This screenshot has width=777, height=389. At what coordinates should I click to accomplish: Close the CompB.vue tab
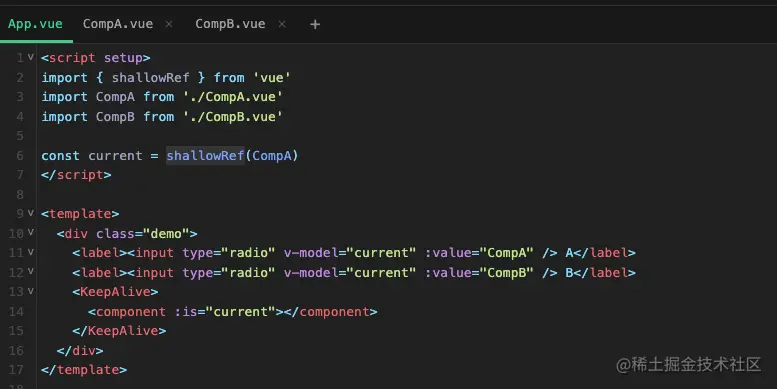tap(282, 24)
